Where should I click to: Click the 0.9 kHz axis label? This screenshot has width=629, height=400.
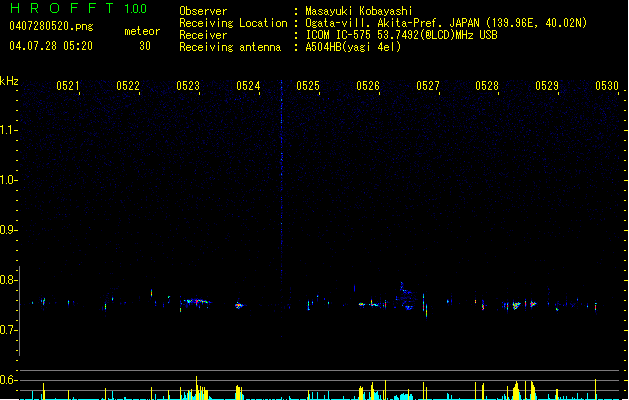(x=8, y=230)
